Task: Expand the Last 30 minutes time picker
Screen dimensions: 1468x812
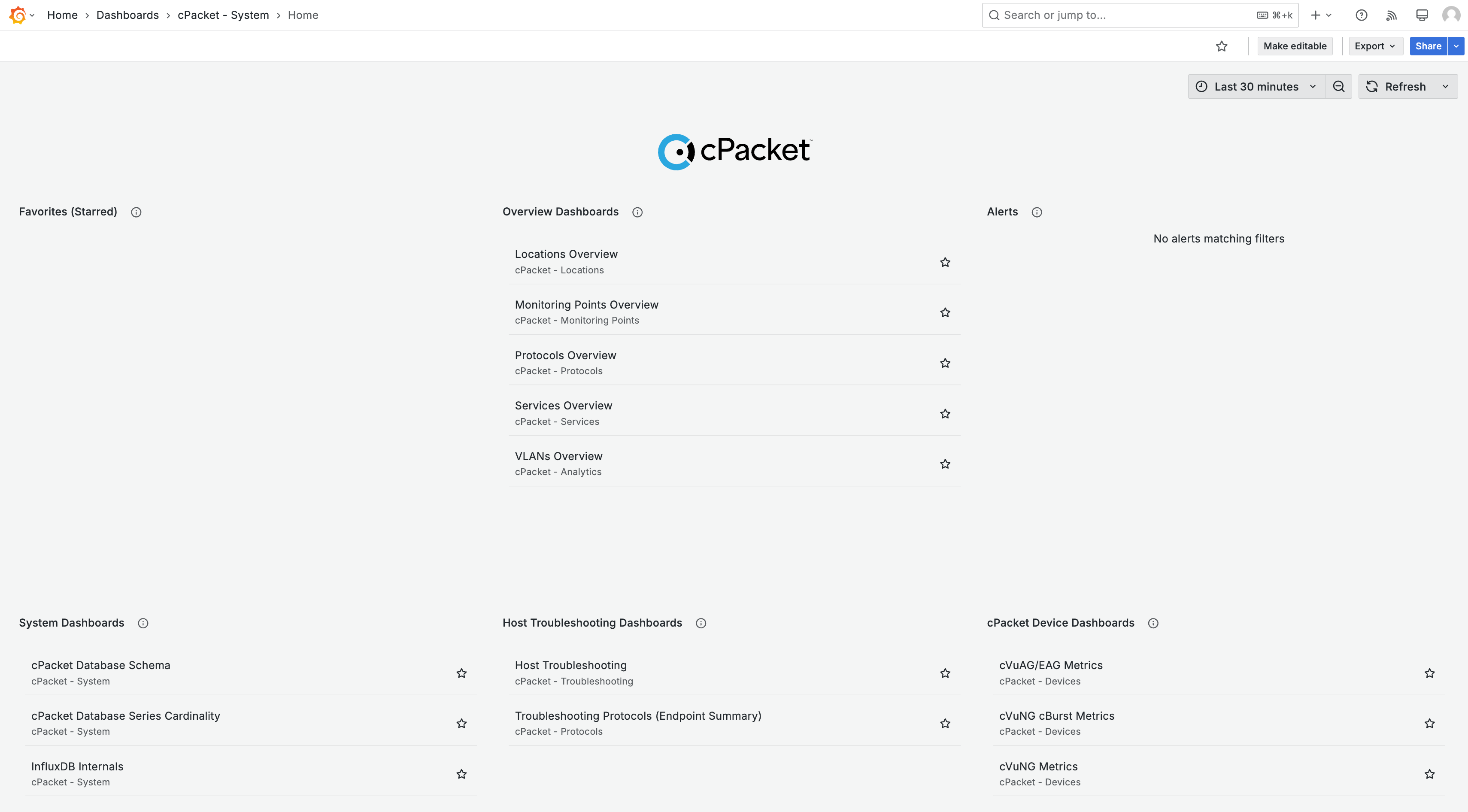Action: click(x=1256, y=87)
